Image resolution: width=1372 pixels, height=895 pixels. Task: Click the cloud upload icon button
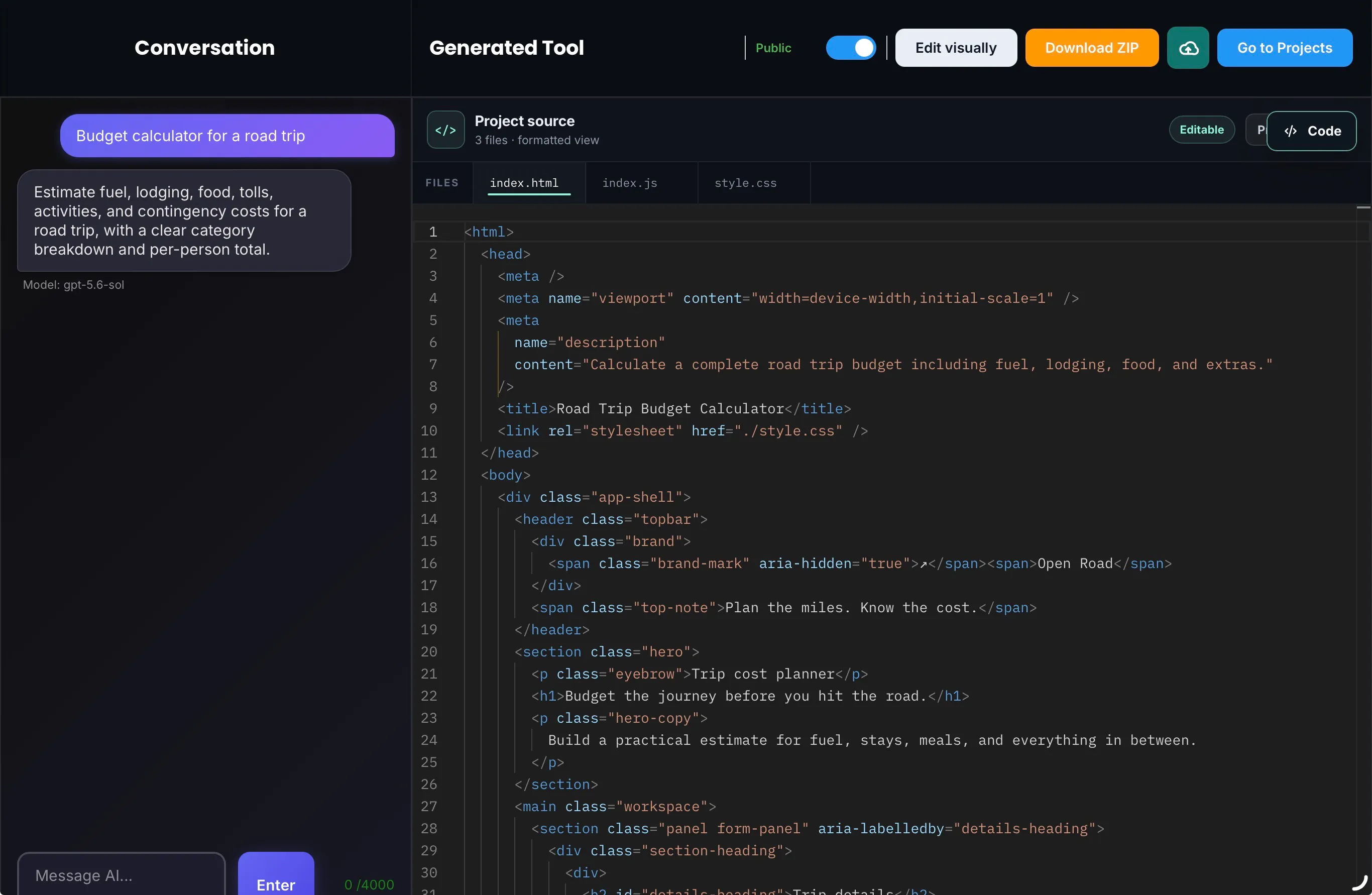click(1188, 48)
